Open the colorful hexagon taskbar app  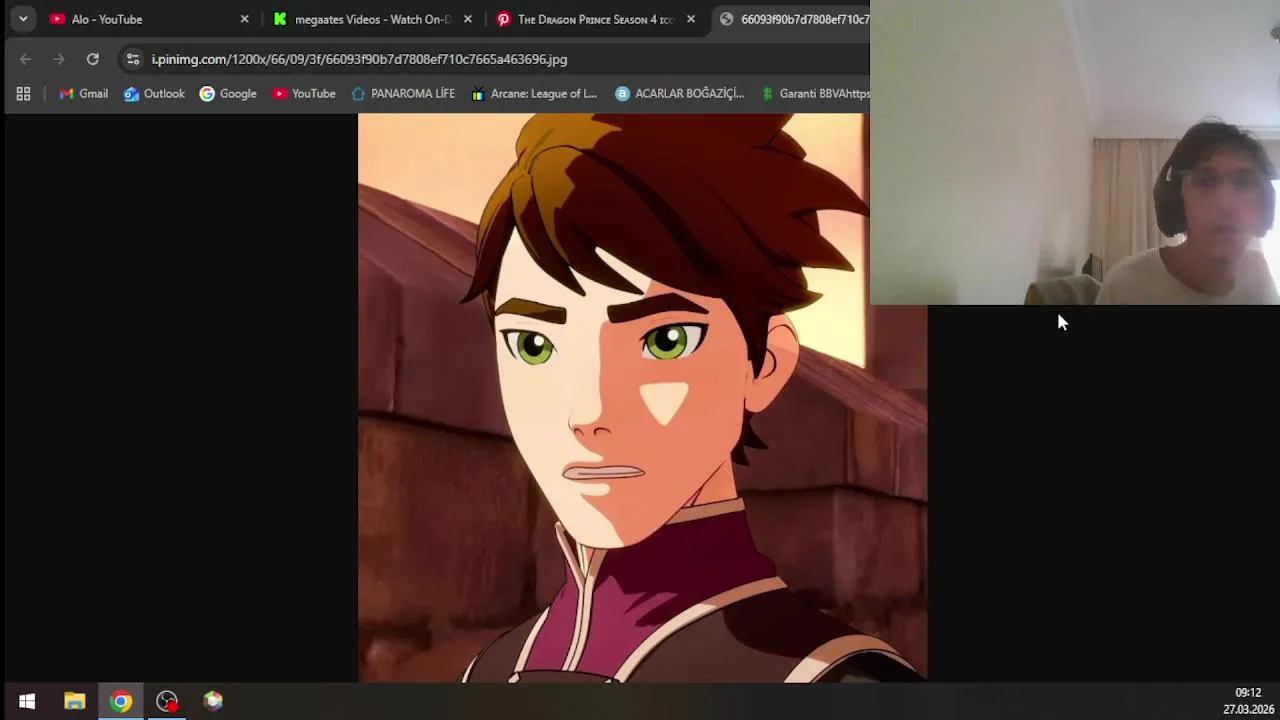coord(213,701)
